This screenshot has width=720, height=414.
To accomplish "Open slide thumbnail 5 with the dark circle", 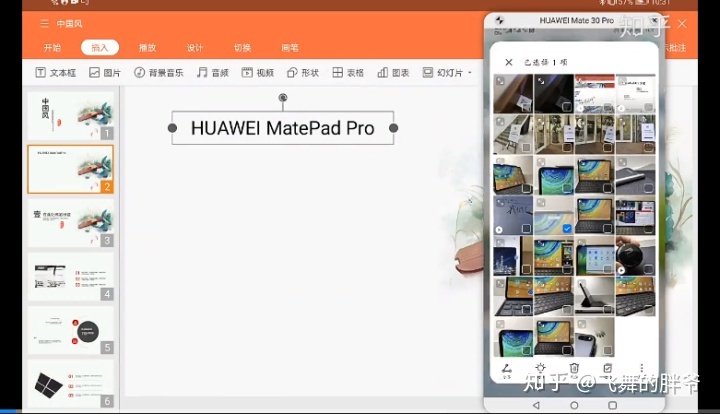I will click(x=71, y=330).
